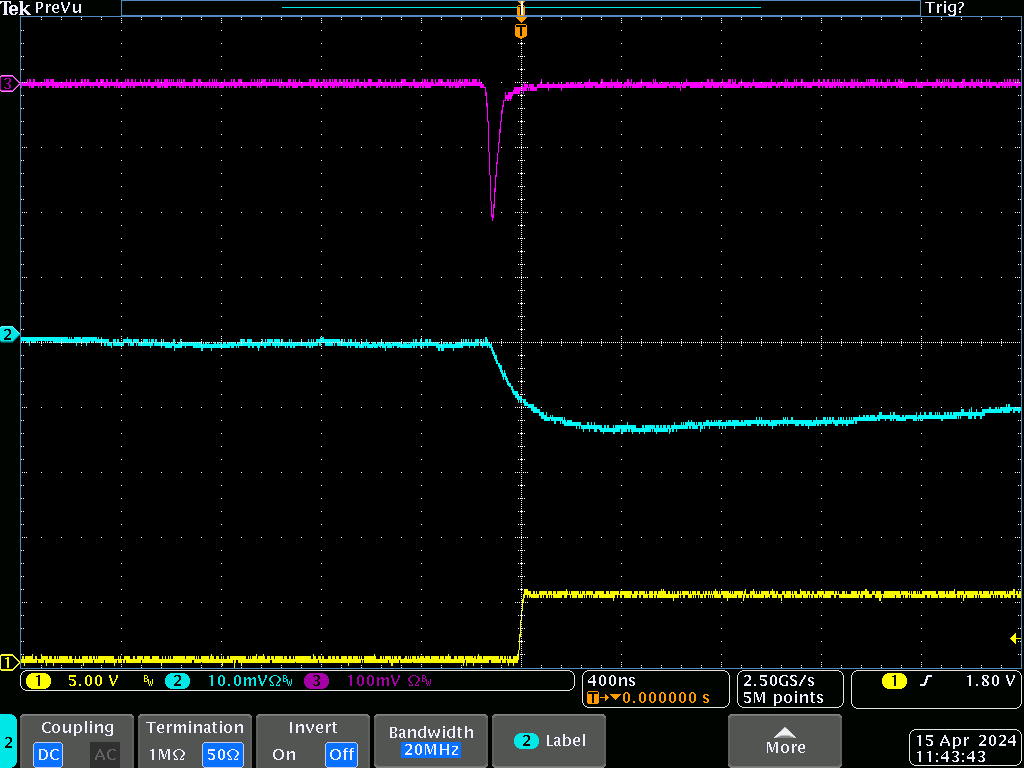Click the rising edge slope icon
Viewport: 1024px width, 768px height.
[926, 682]
